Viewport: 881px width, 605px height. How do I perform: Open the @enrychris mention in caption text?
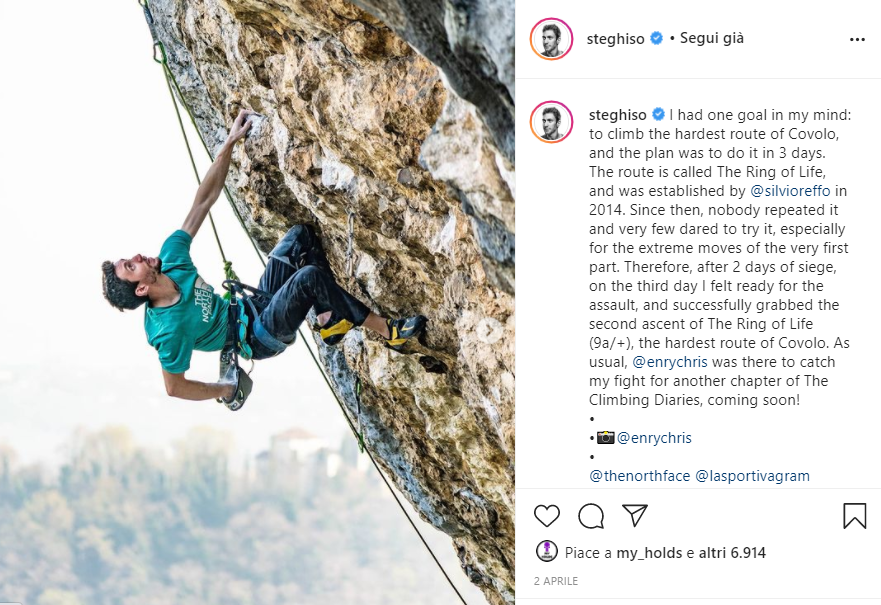pyautogui.click(x=670, y=362)
